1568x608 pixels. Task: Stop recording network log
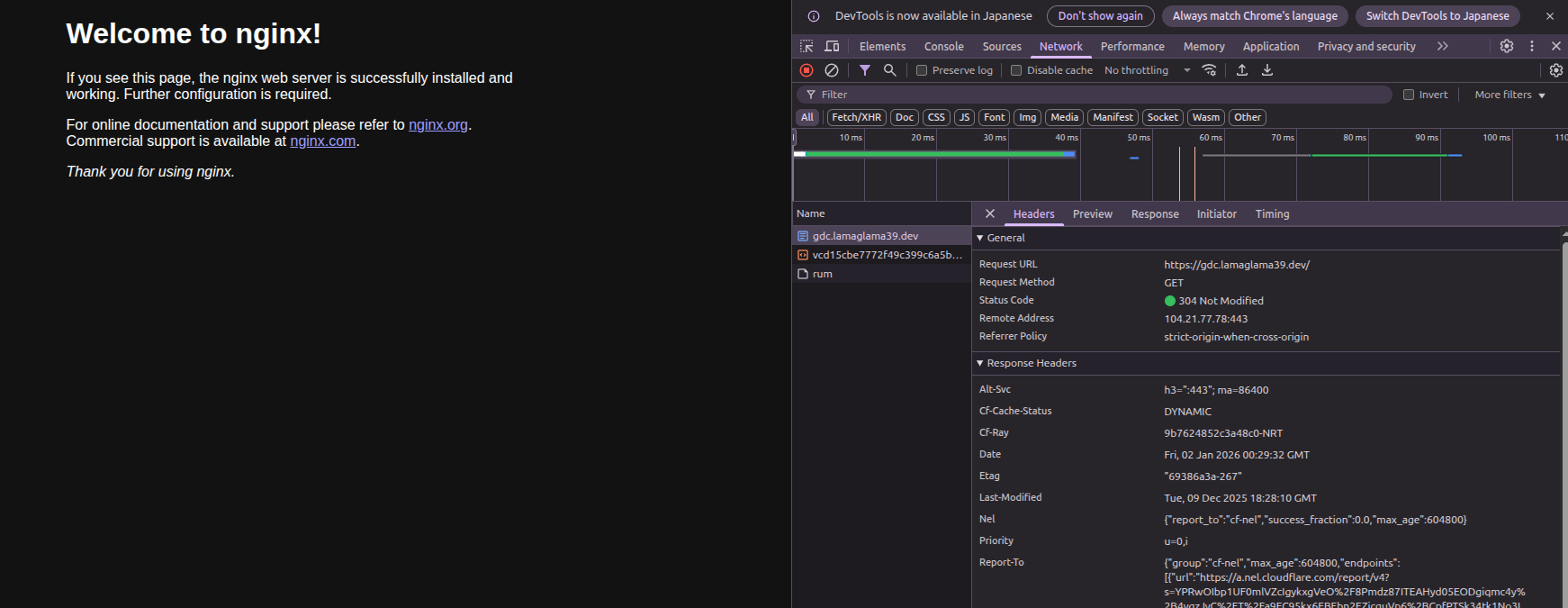tap(807, 70)
